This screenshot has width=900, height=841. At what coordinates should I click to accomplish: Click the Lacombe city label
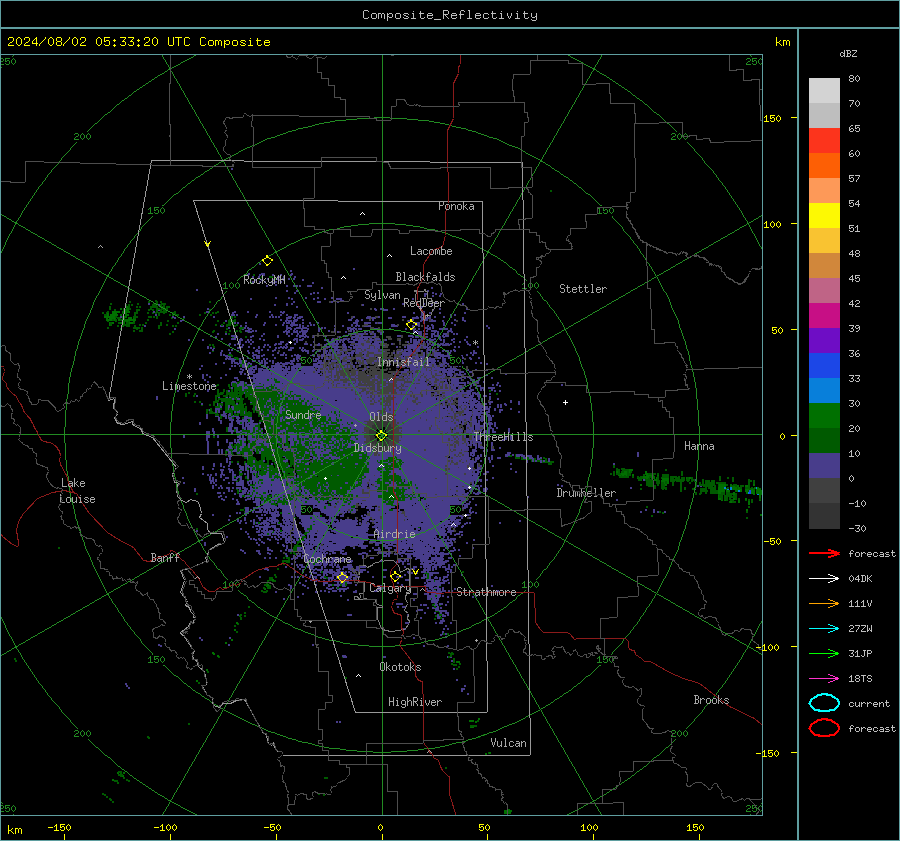431,251
